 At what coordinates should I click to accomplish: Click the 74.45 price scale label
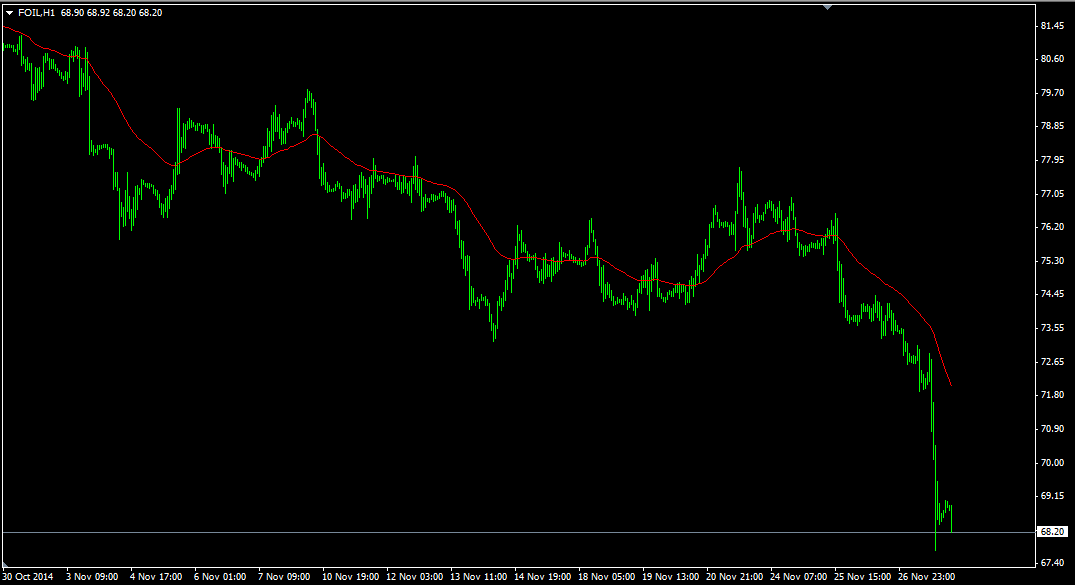(x=1052, y=294)
